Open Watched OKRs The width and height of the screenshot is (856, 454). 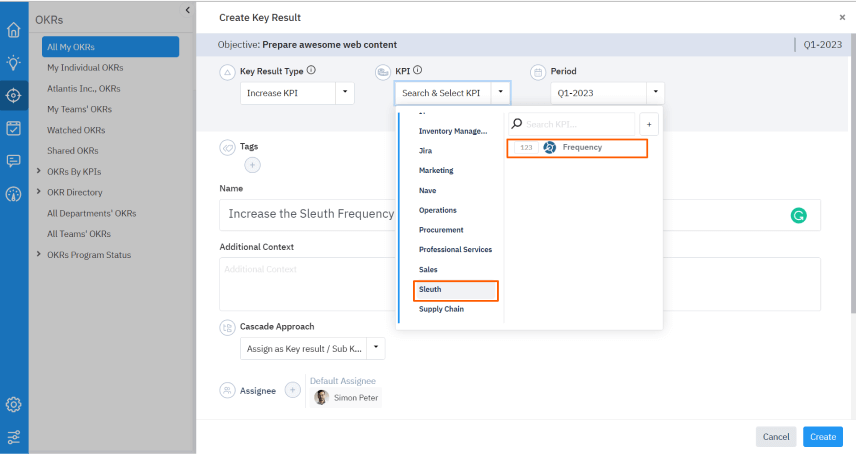pos(76,130)
